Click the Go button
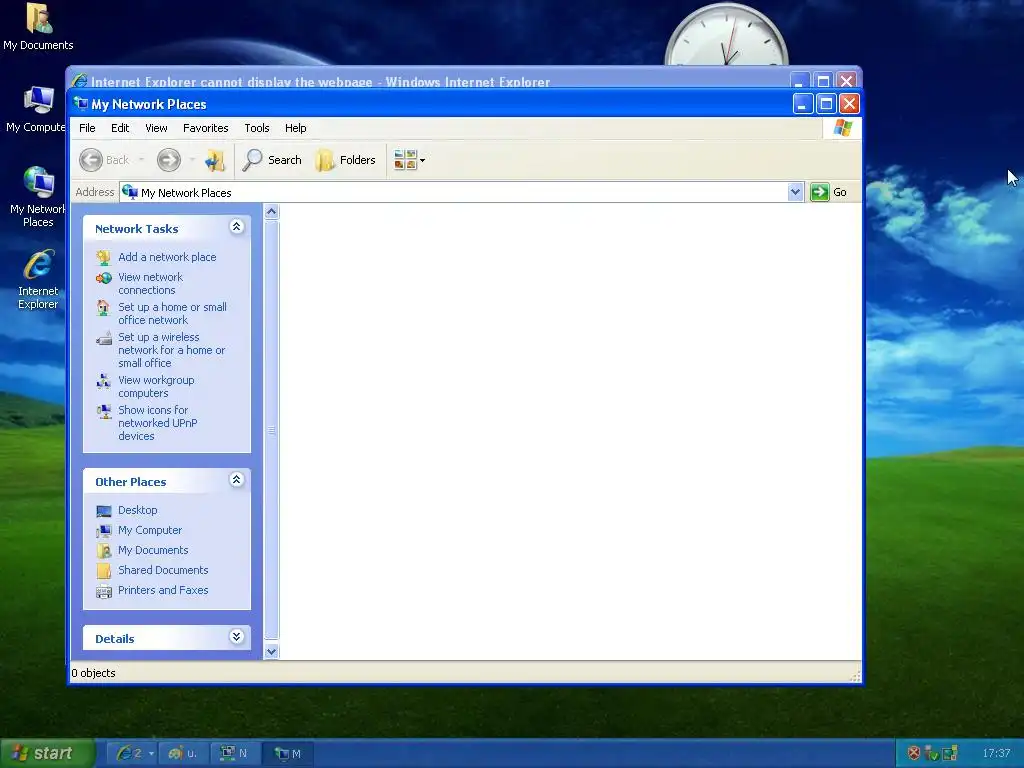This screenshot has width=1024, height=768. point(829,192)
